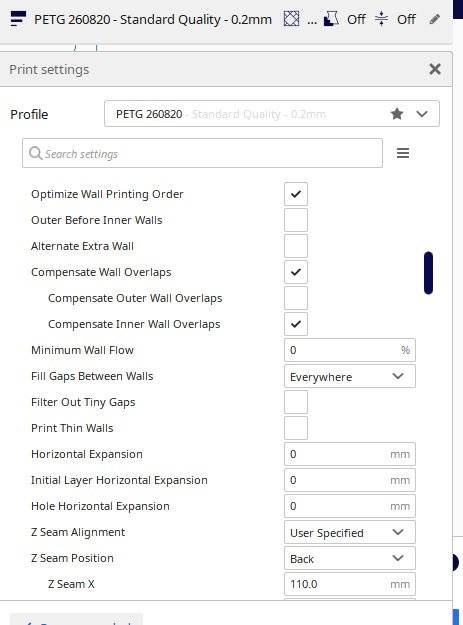Check Compensate Outer Wall Overlaps
The width and height of the screenshot is (463, 625).
pyautogui.click(x=296, y=298)
